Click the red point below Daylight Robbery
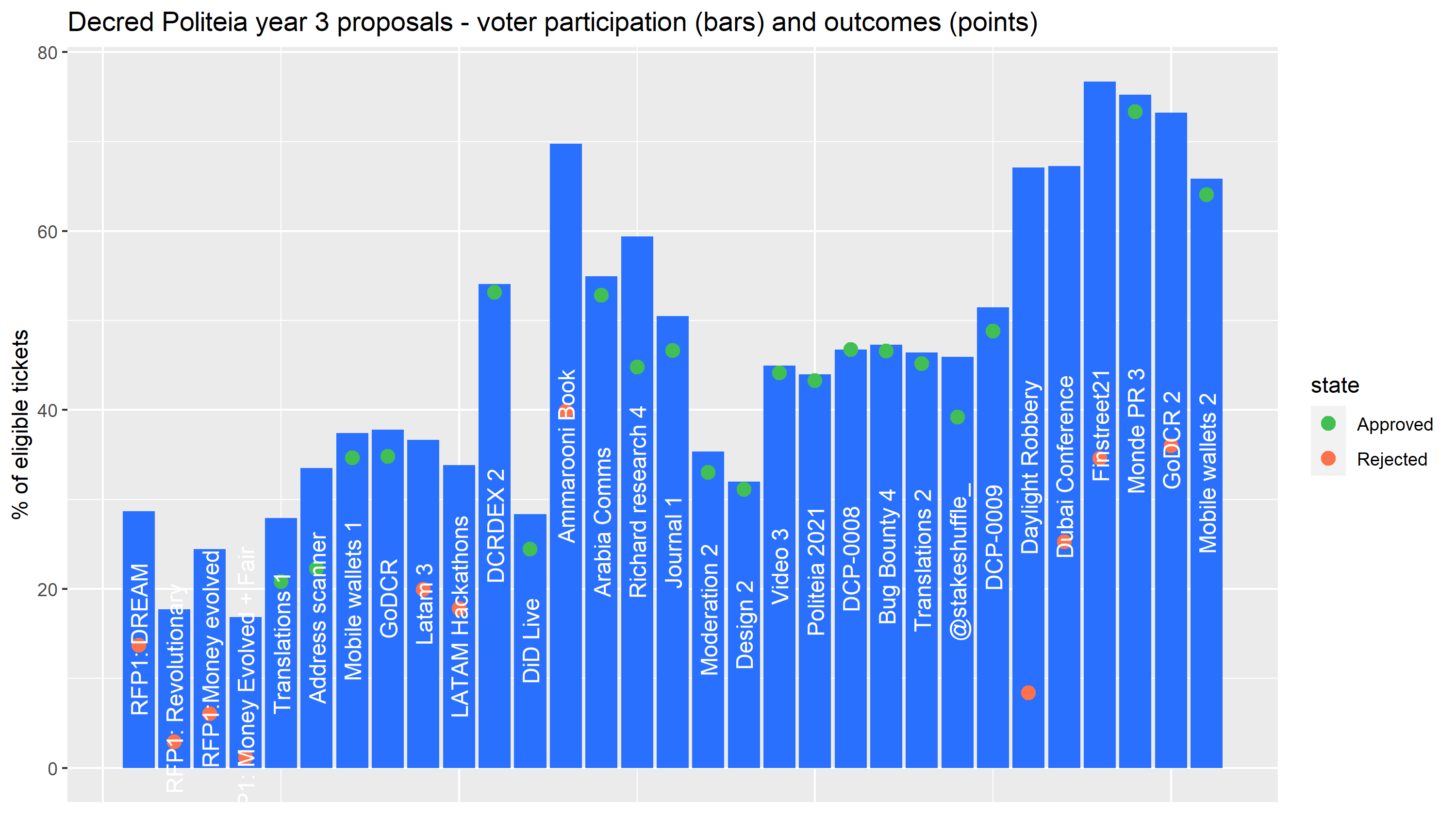The height and width of the screenshot is (819, 1456). click(x=1028, y=692)
